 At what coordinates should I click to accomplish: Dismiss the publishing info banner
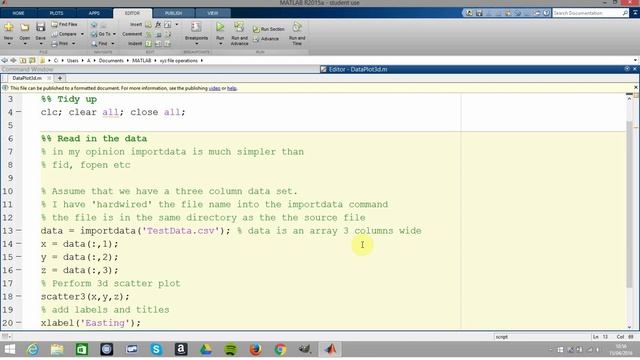click(x=636, y=87)
